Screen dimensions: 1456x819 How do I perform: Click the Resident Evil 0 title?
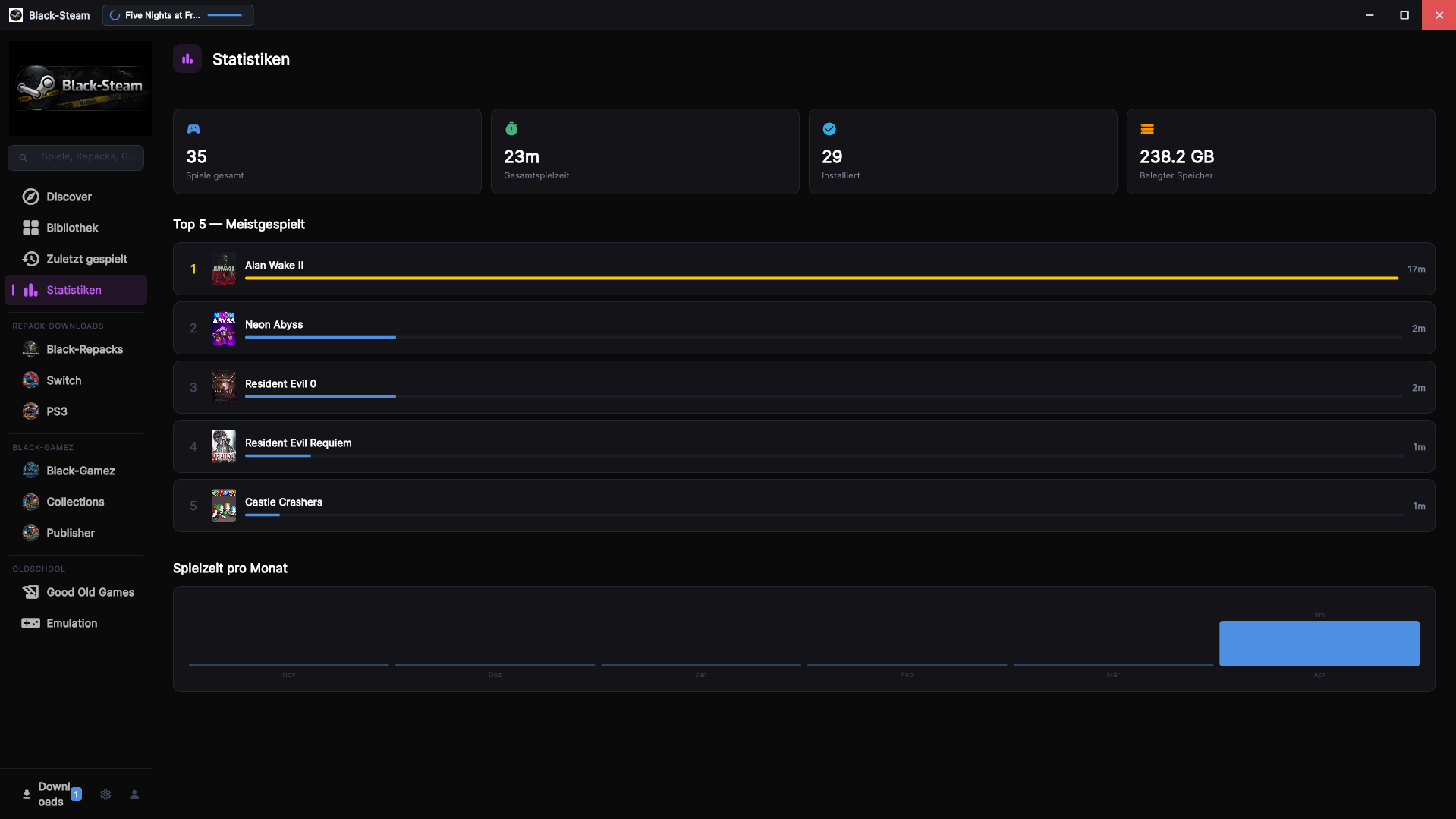click(281, 384)
